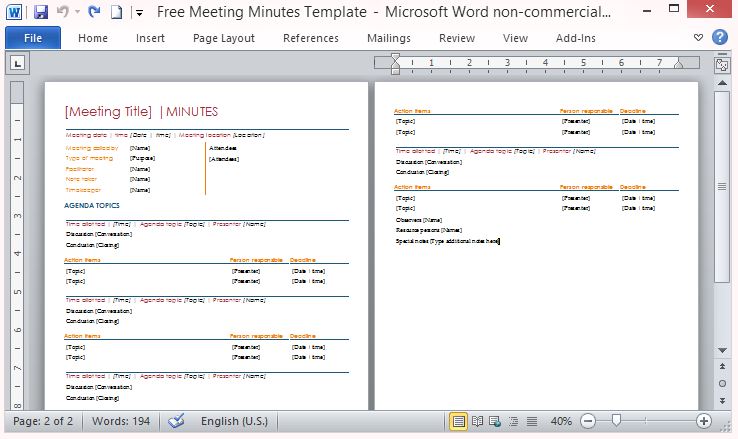The image size is (738, 439).
Task: Click the Save icon in Quick Access Toolbar
Action: (41, 13)
